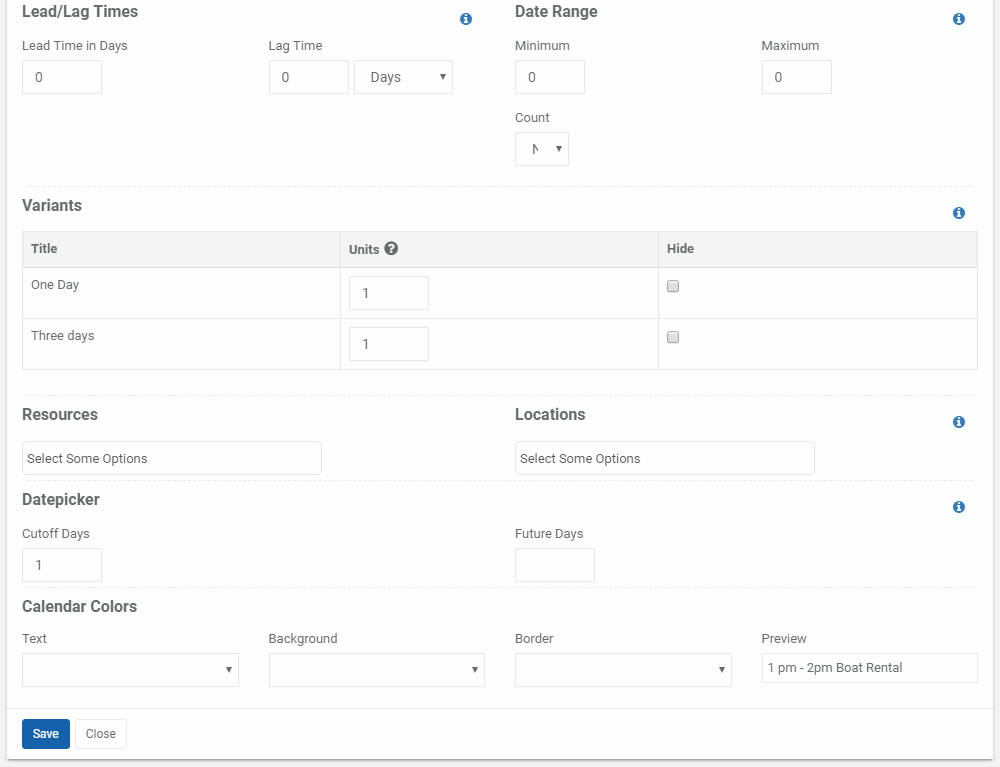Click the Calendar Colors heading
The image size is (1000, 767).
click(x=80, y=606)
